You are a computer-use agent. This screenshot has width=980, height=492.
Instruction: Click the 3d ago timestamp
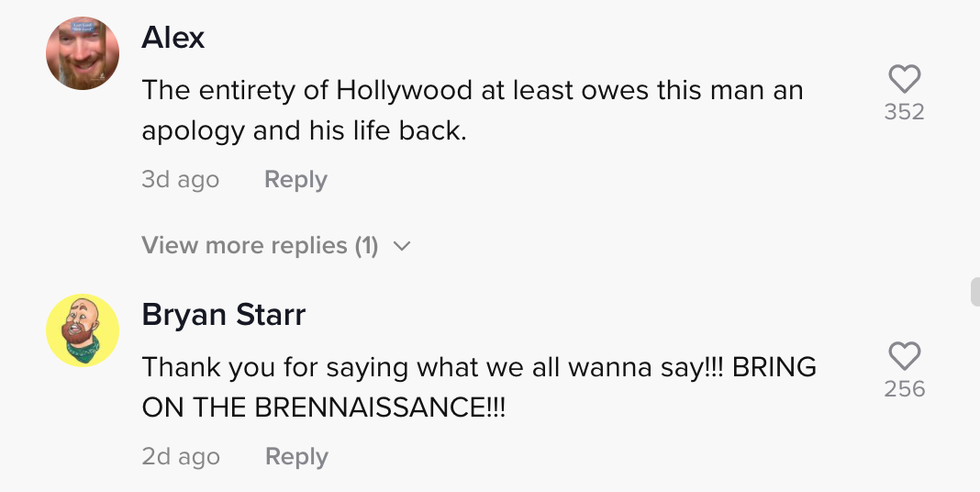click(x=180, y=180)
